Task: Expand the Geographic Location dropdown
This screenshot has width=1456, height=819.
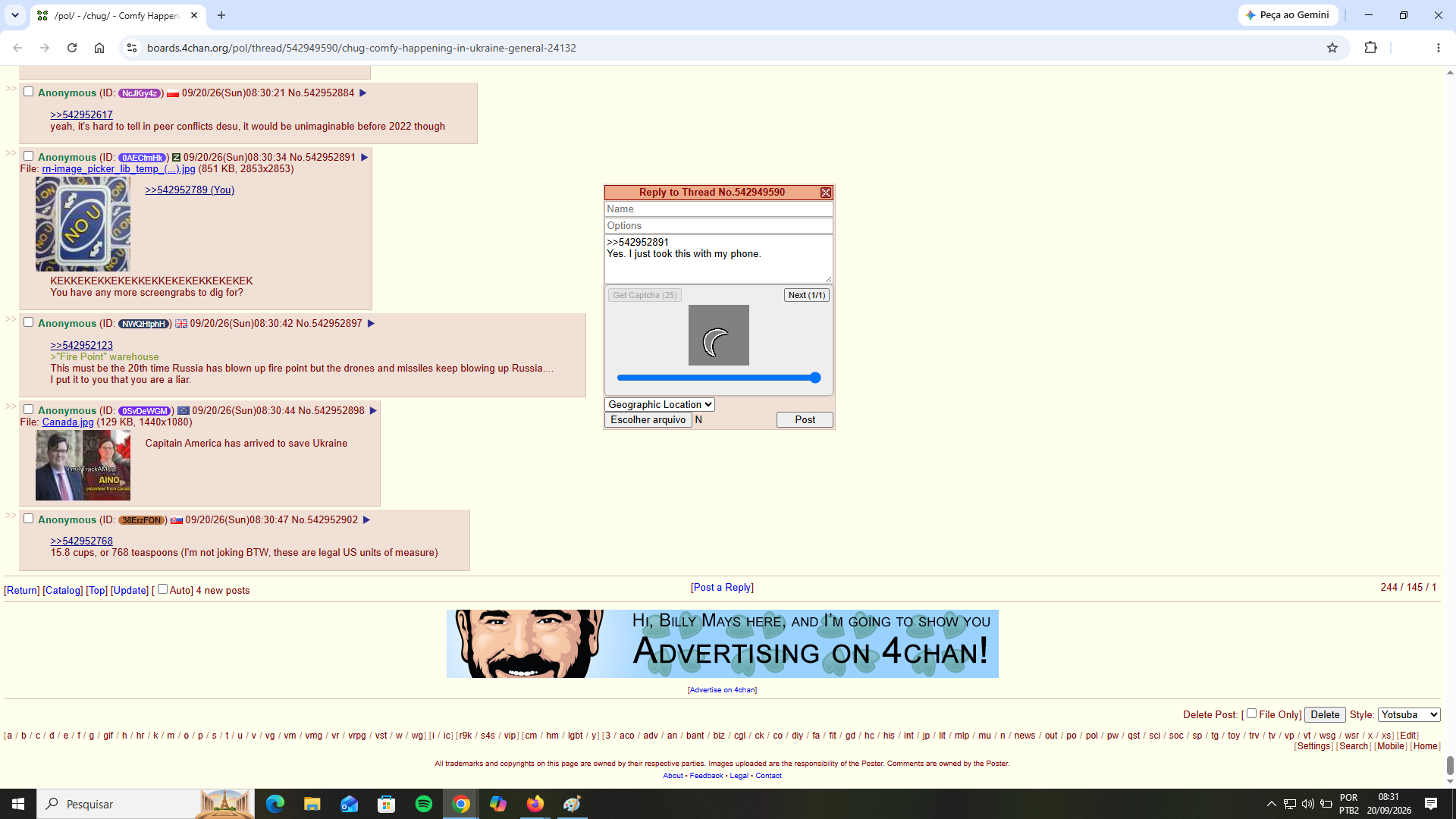Action: point(660,405)
